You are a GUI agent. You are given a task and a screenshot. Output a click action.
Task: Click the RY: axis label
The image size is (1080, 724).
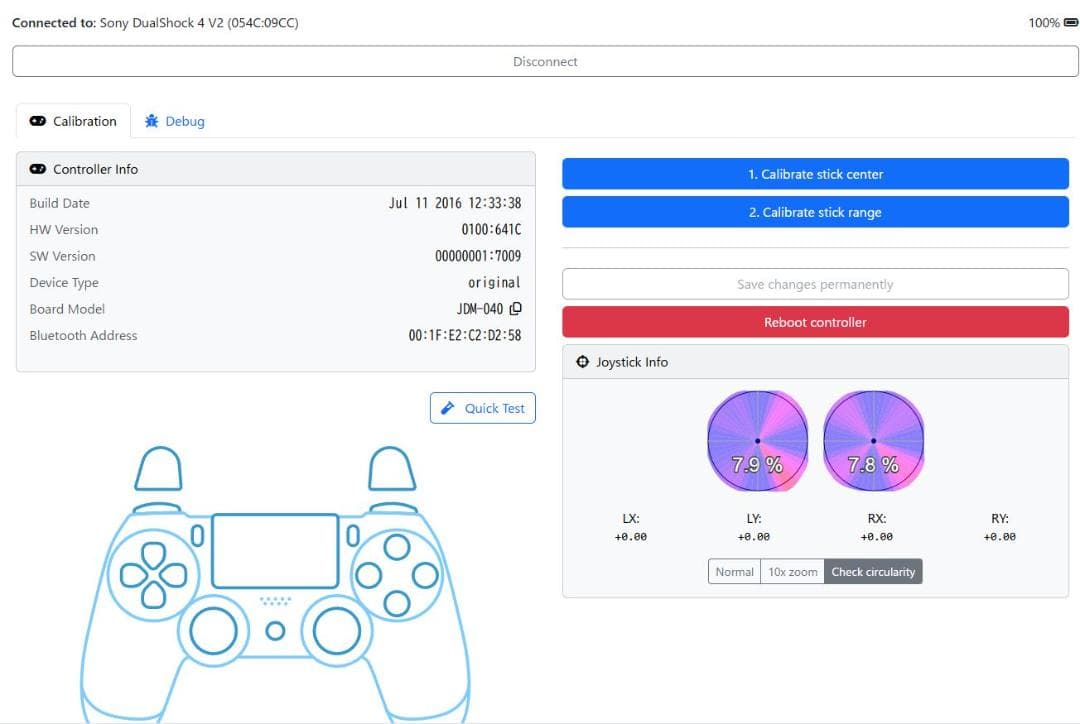pyautogui.click(x=999, y=519)
